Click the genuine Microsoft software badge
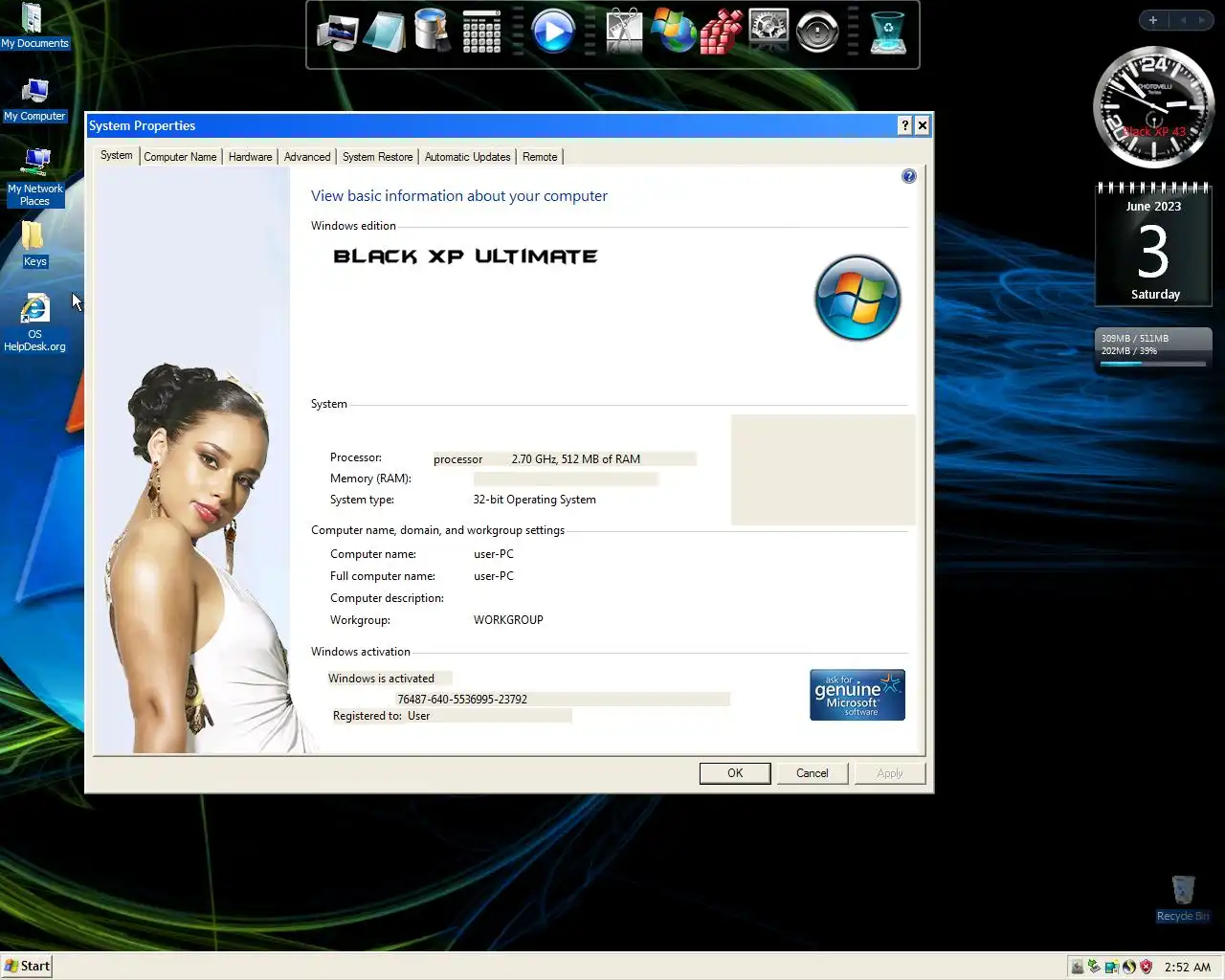The width and height of the screenshot is (1225, 980). click(x=857, y=695)
